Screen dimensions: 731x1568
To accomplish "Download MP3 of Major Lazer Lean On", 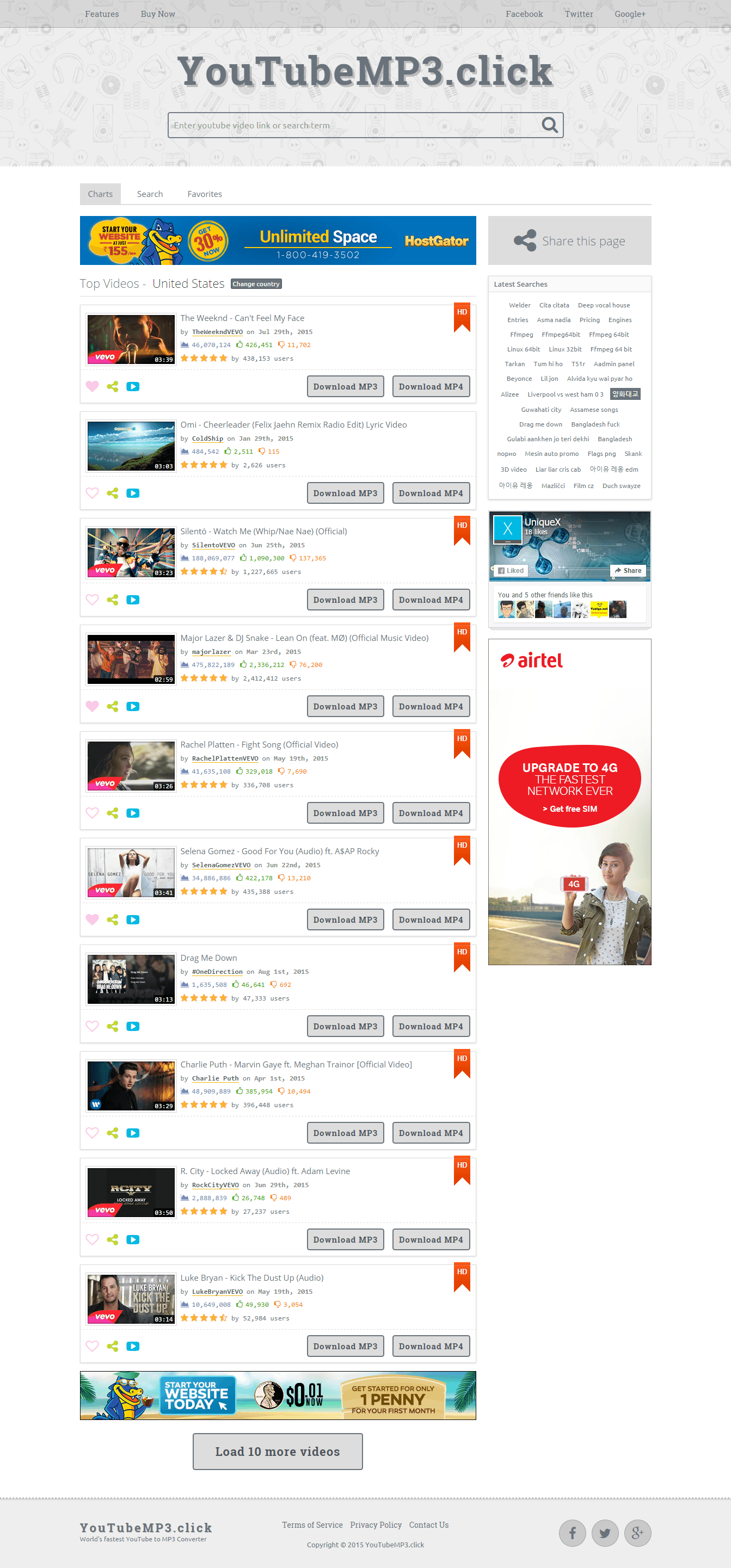I will [x=345, y=706].
